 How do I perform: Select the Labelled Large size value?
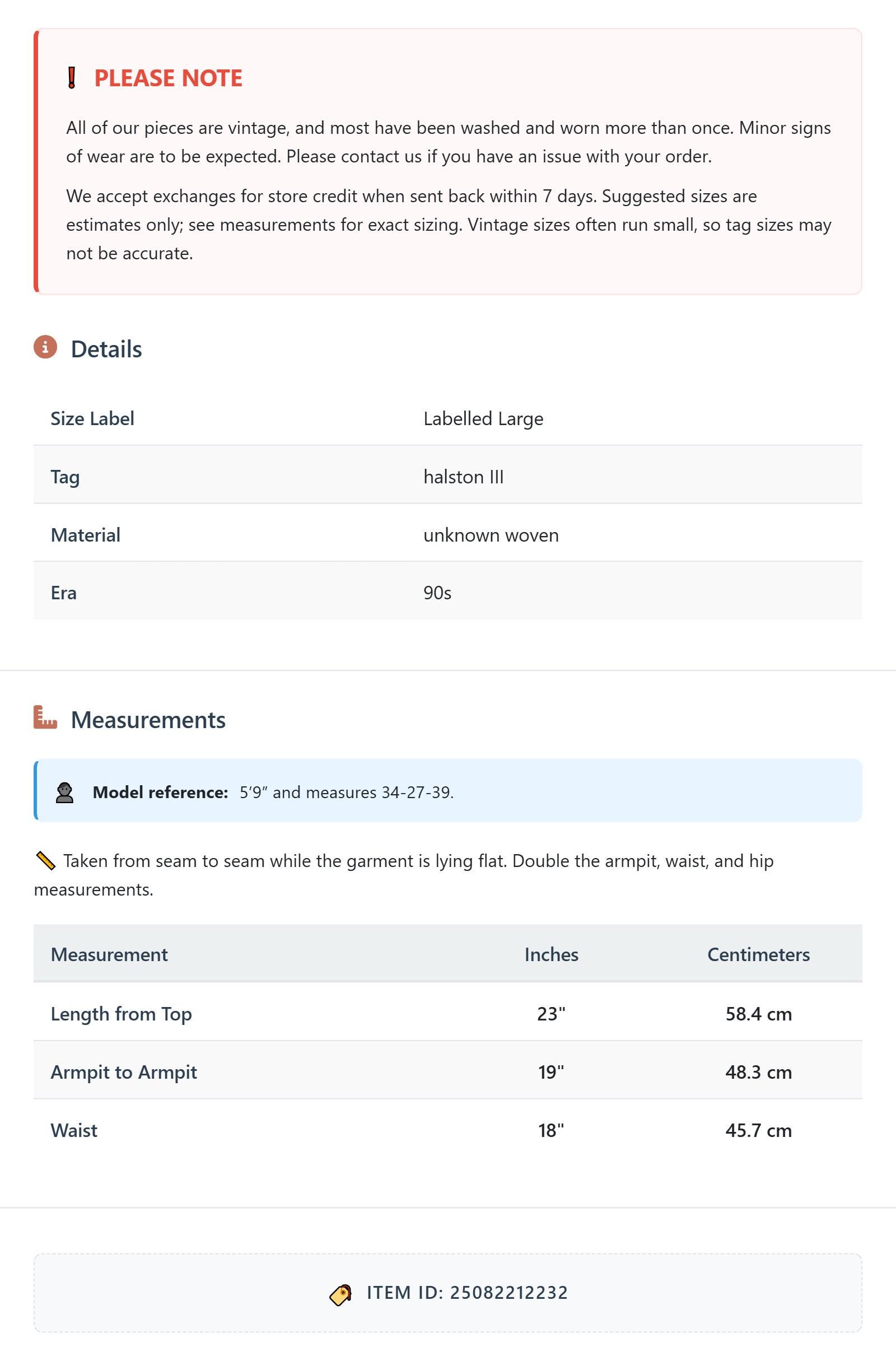pyautogui.click(x=483, y=418)
